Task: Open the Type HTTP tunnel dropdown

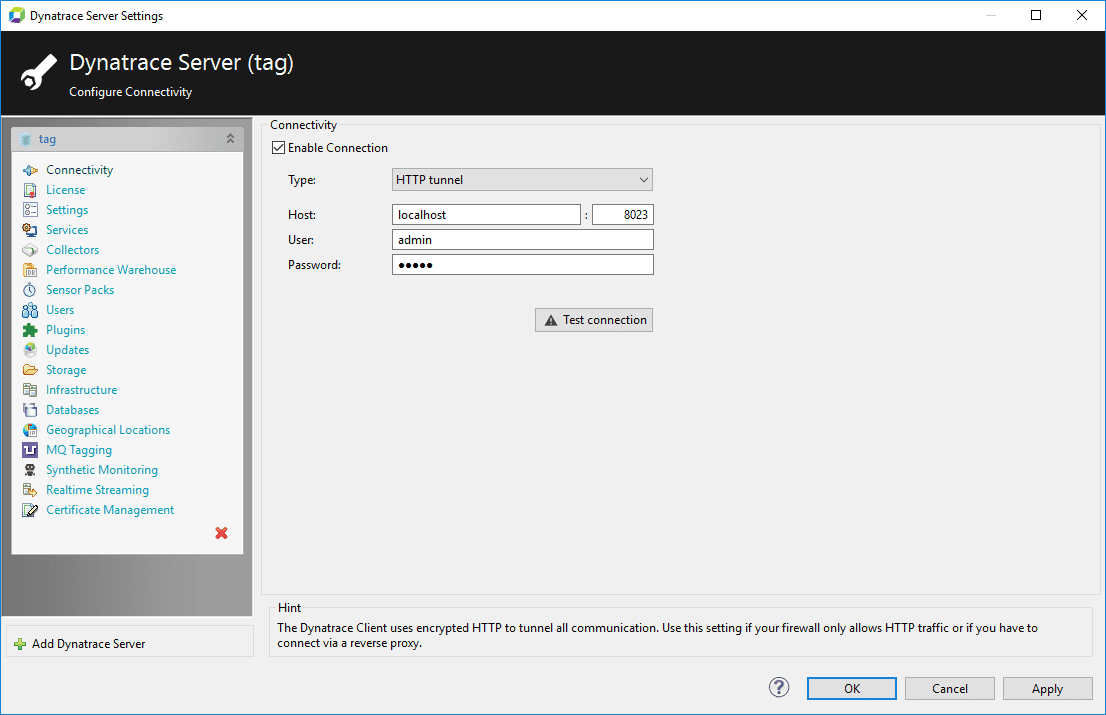Action: 522,180
